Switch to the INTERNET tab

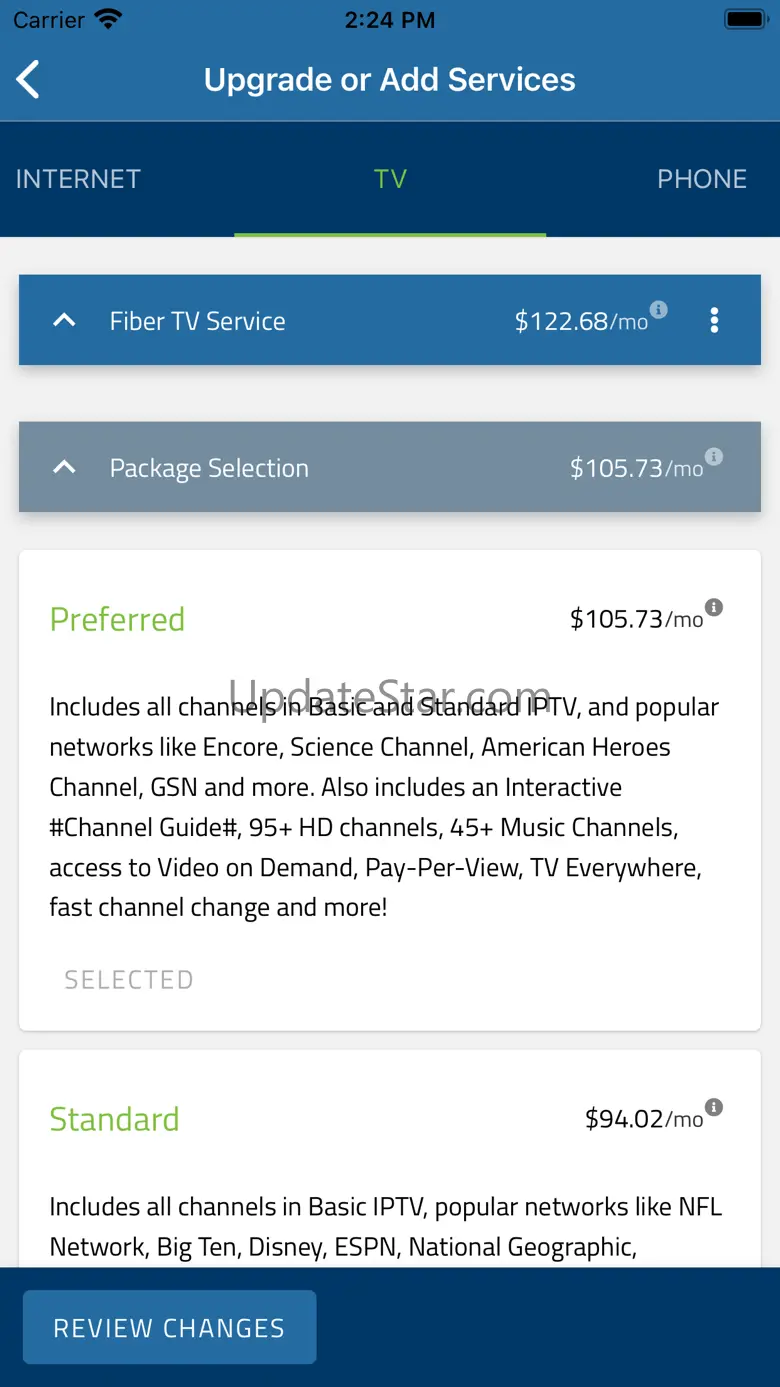pos(78,179)
